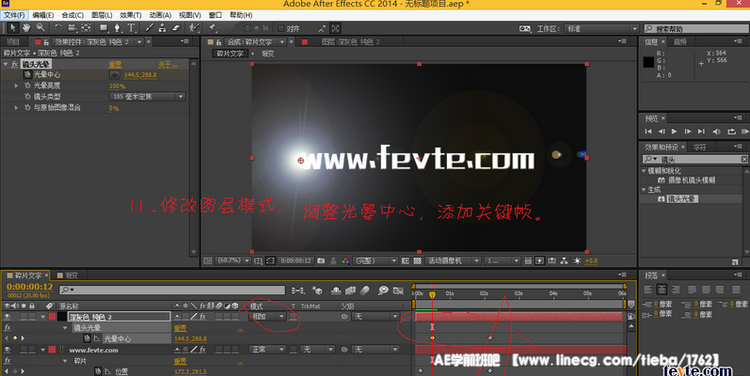Image resolution: width=750 pixels, height=376 pixels.
Task: Select the Roto Brush tool
Action: tap(194, 28)
